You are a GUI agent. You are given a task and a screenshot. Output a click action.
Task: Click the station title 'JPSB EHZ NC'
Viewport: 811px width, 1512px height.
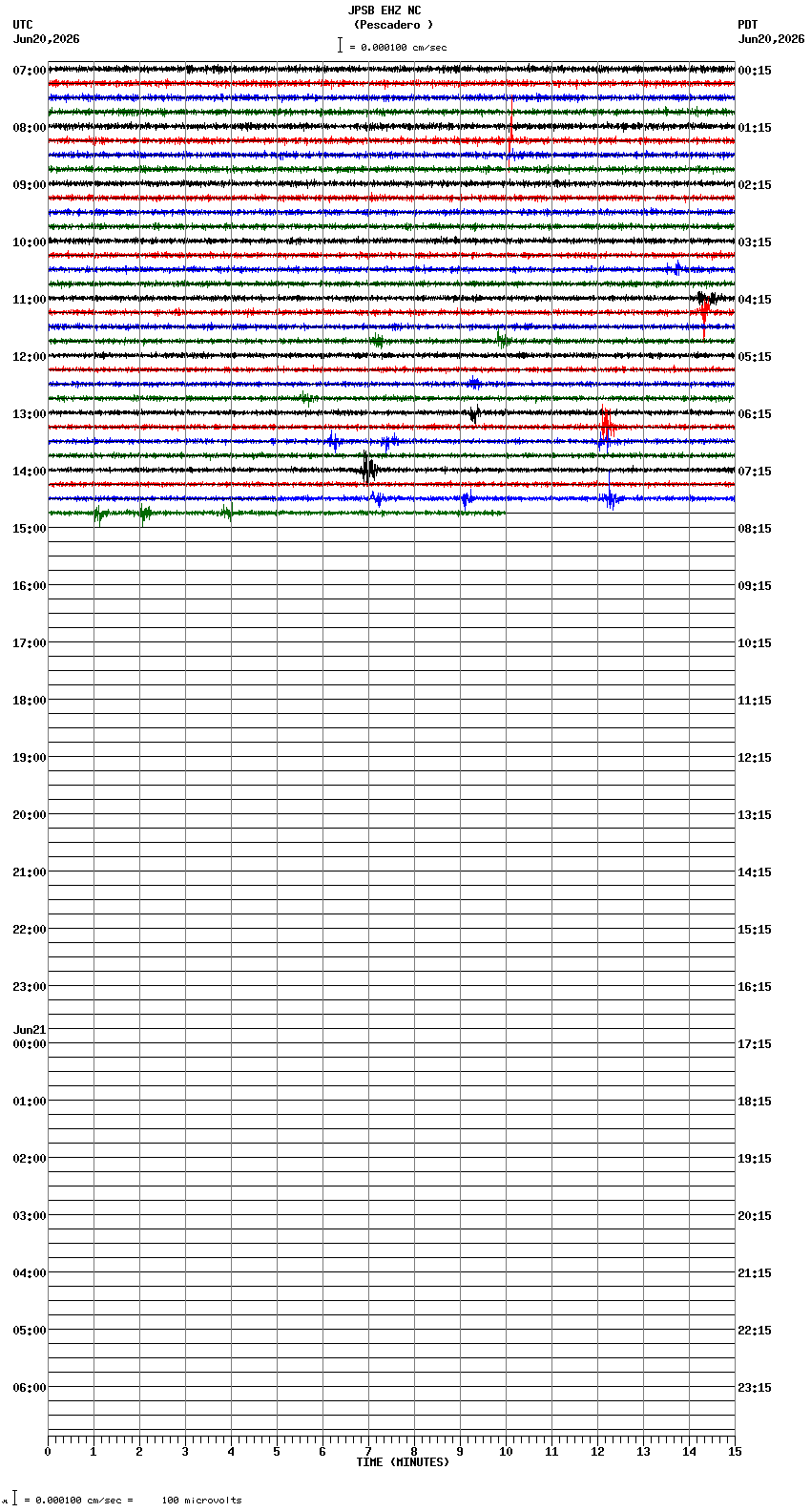click(x=385, y=10)
